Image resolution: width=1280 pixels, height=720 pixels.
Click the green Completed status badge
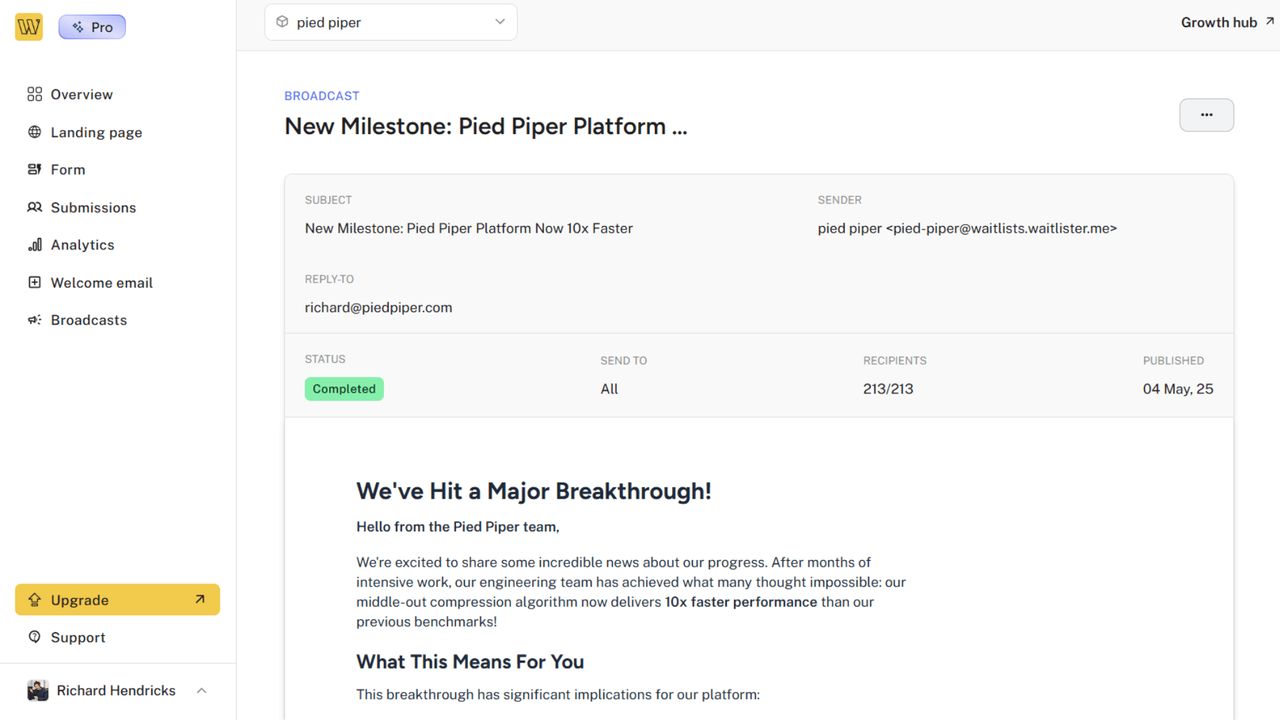344,389
